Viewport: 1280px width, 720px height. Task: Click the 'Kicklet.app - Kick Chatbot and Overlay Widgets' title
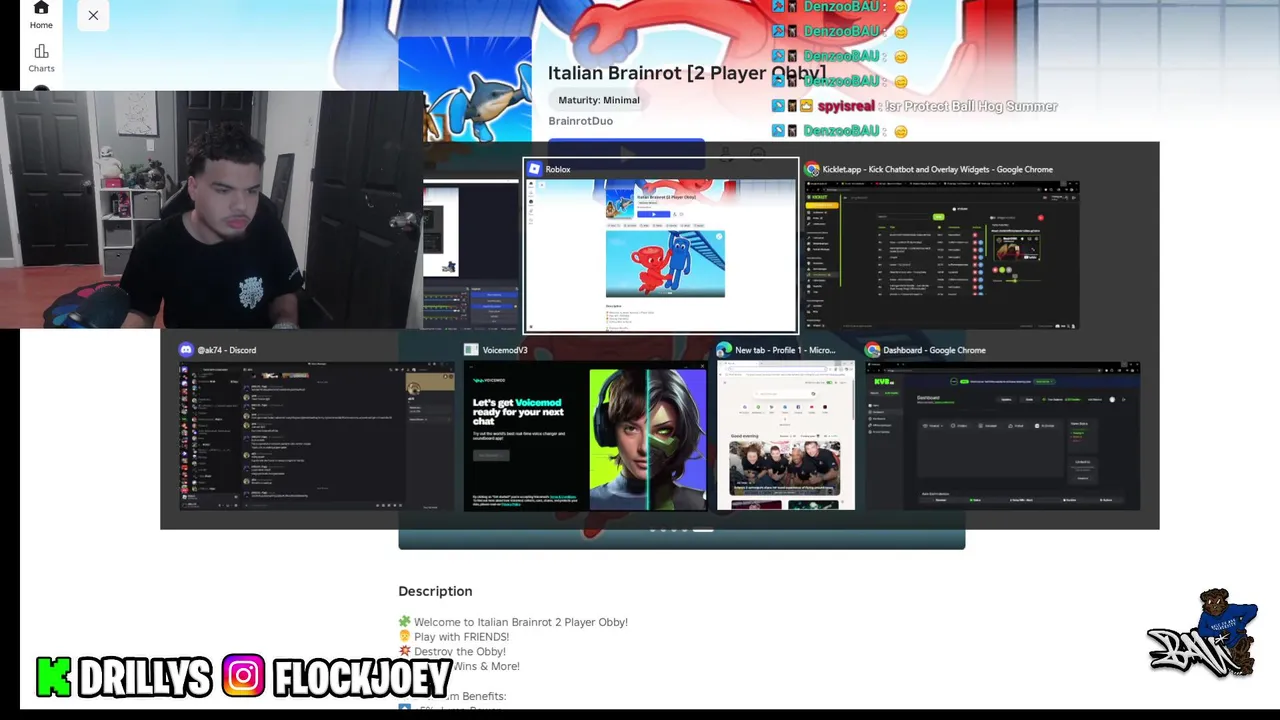pos(937,169)
